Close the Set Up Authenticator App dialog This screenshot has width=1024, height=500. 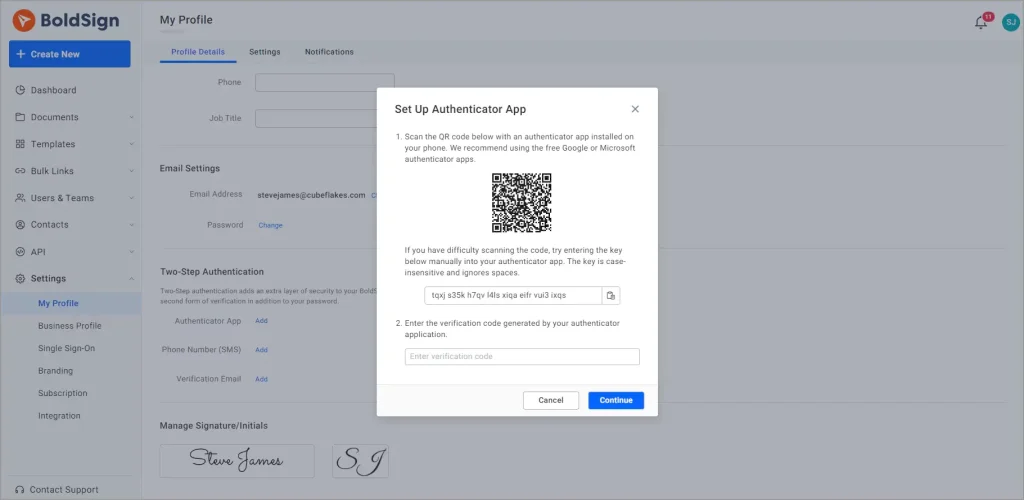tap(635, 109)
